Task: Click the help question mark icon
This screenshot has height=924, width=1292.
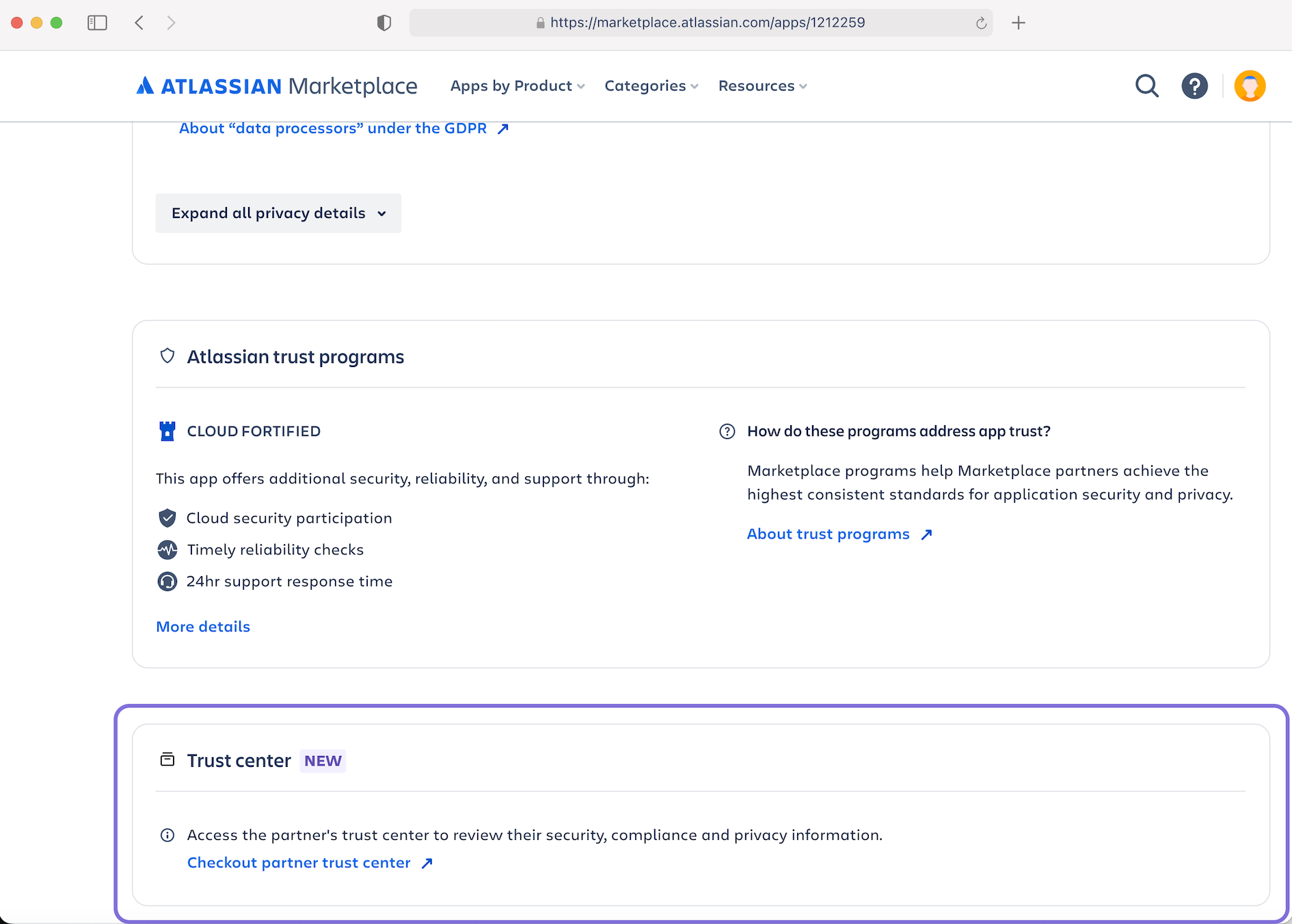Action: (x=1194, y=86)
